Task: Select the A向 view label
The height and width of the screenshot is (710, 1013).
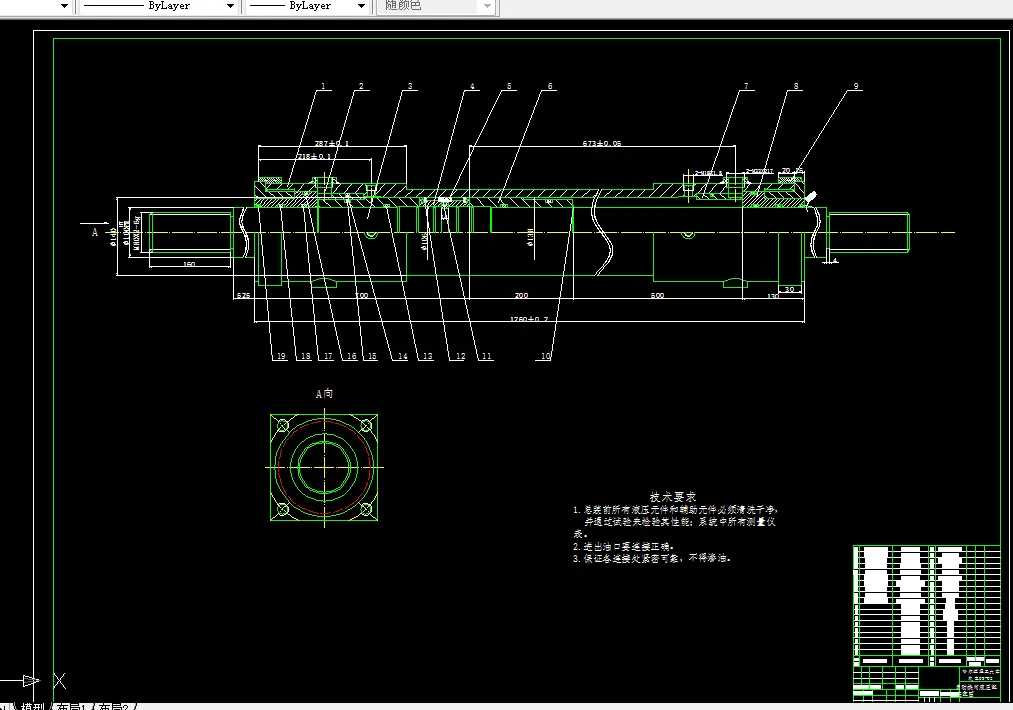Action: (324, 393)
